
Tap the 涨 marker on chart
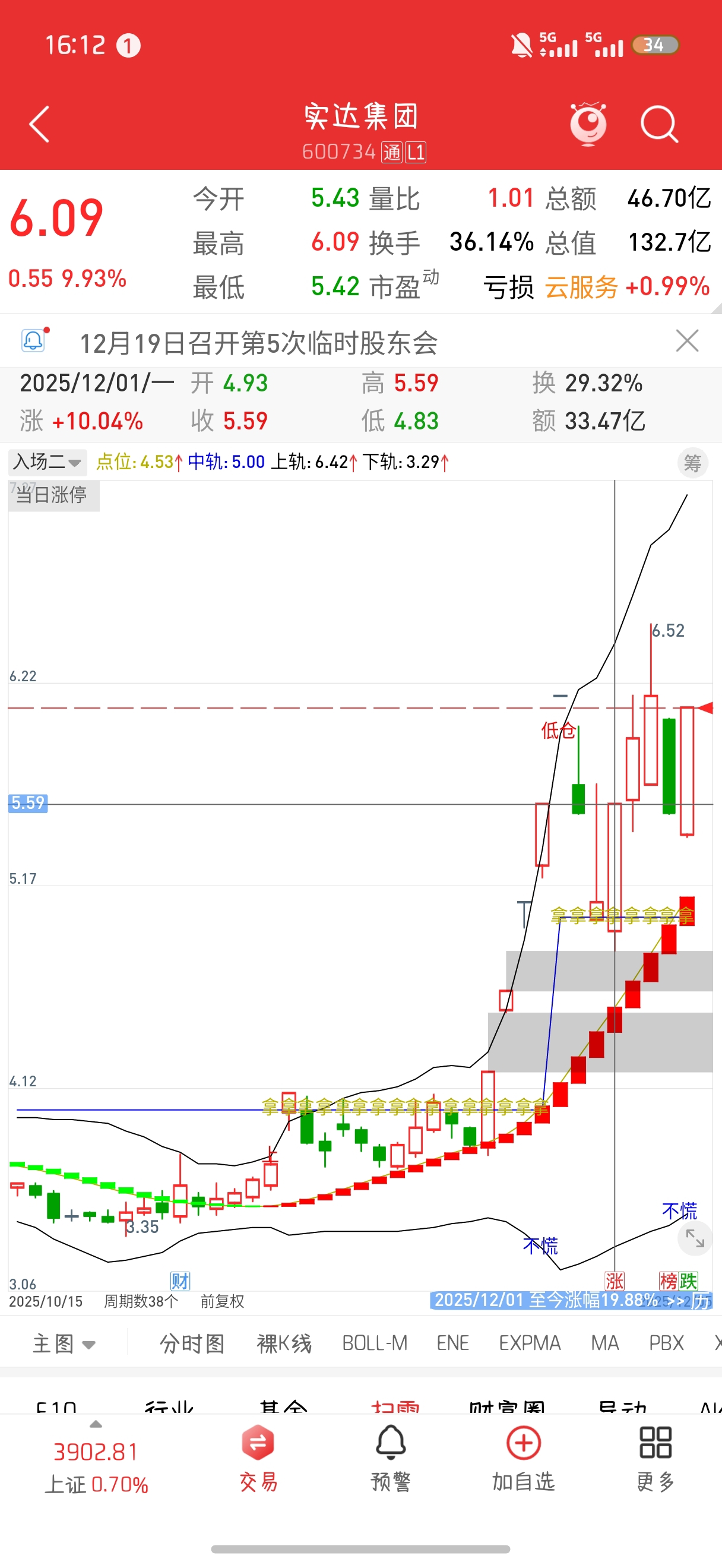(x=615, y=1281)
